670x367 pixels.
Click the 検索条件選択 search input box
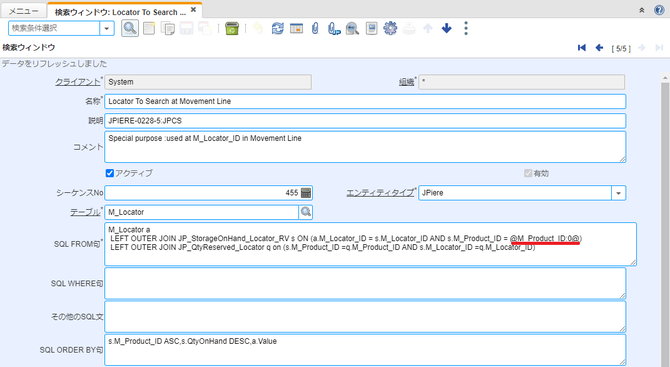tap(54, 29)
